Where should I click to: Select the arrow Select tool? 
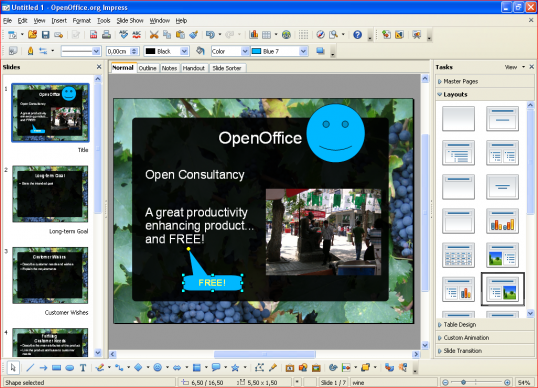(x=13, y=368)
